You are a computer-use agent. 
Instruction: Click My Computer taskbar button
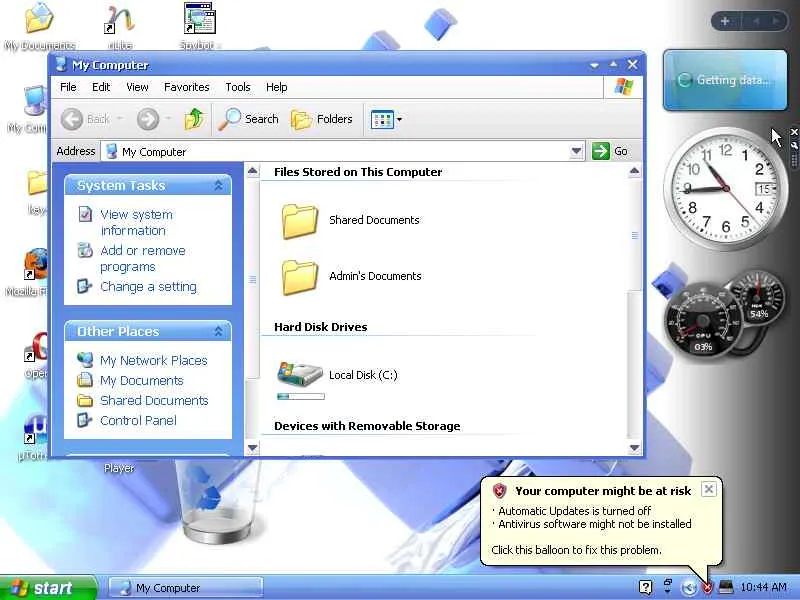[186, 588]
